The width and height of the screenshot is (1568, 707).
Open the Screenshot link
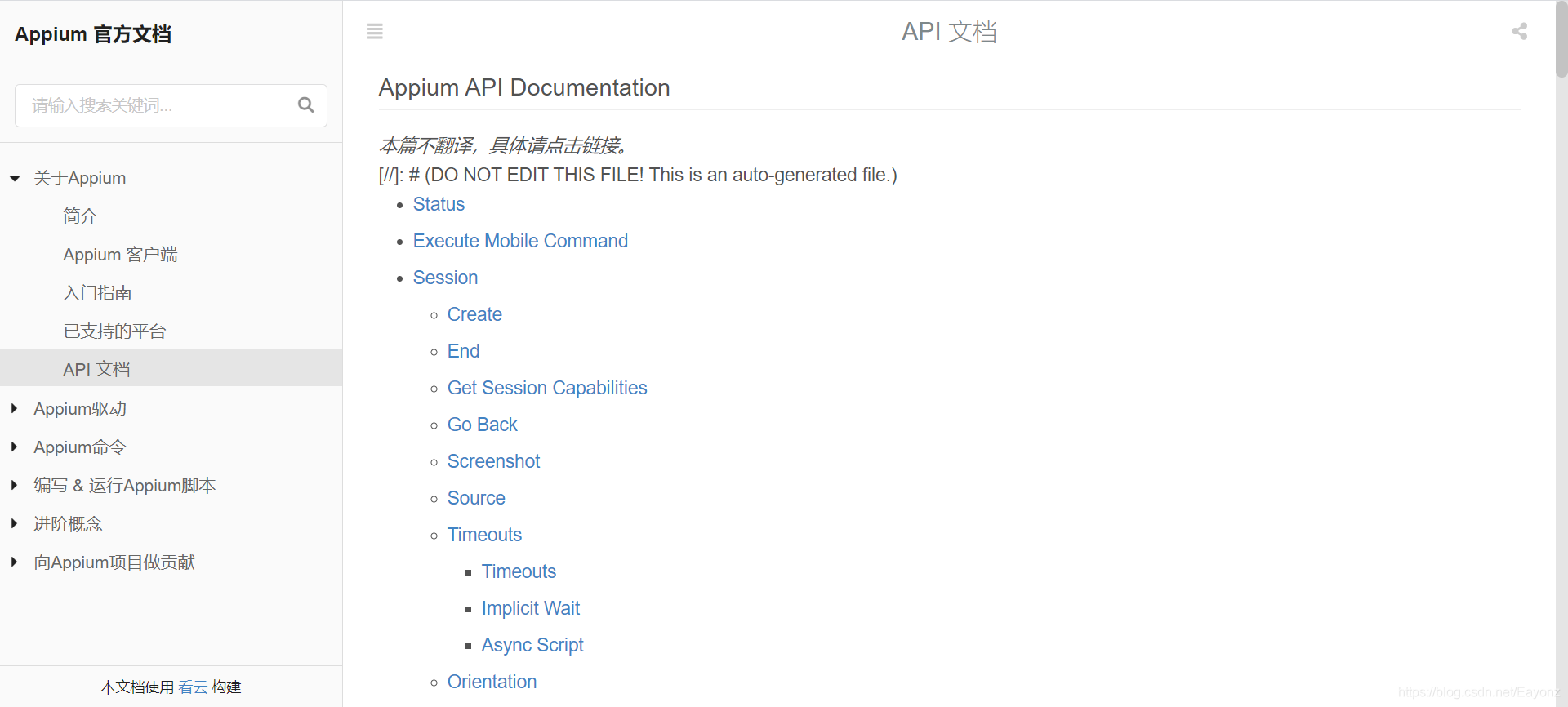(x=493, y=461)
